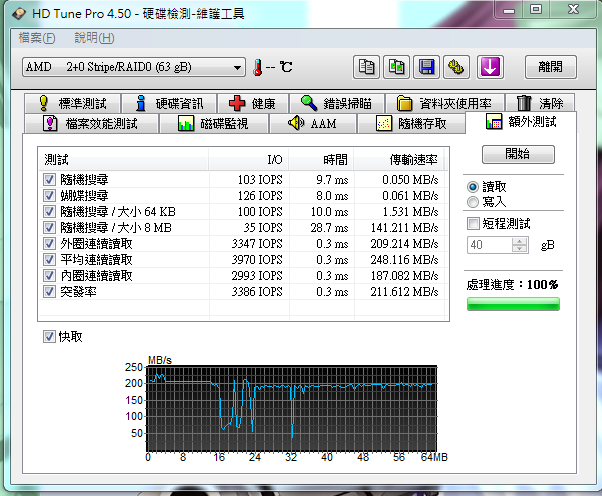Open the 錯誤掃瞄 error scan tab

(x=337, y=103)
